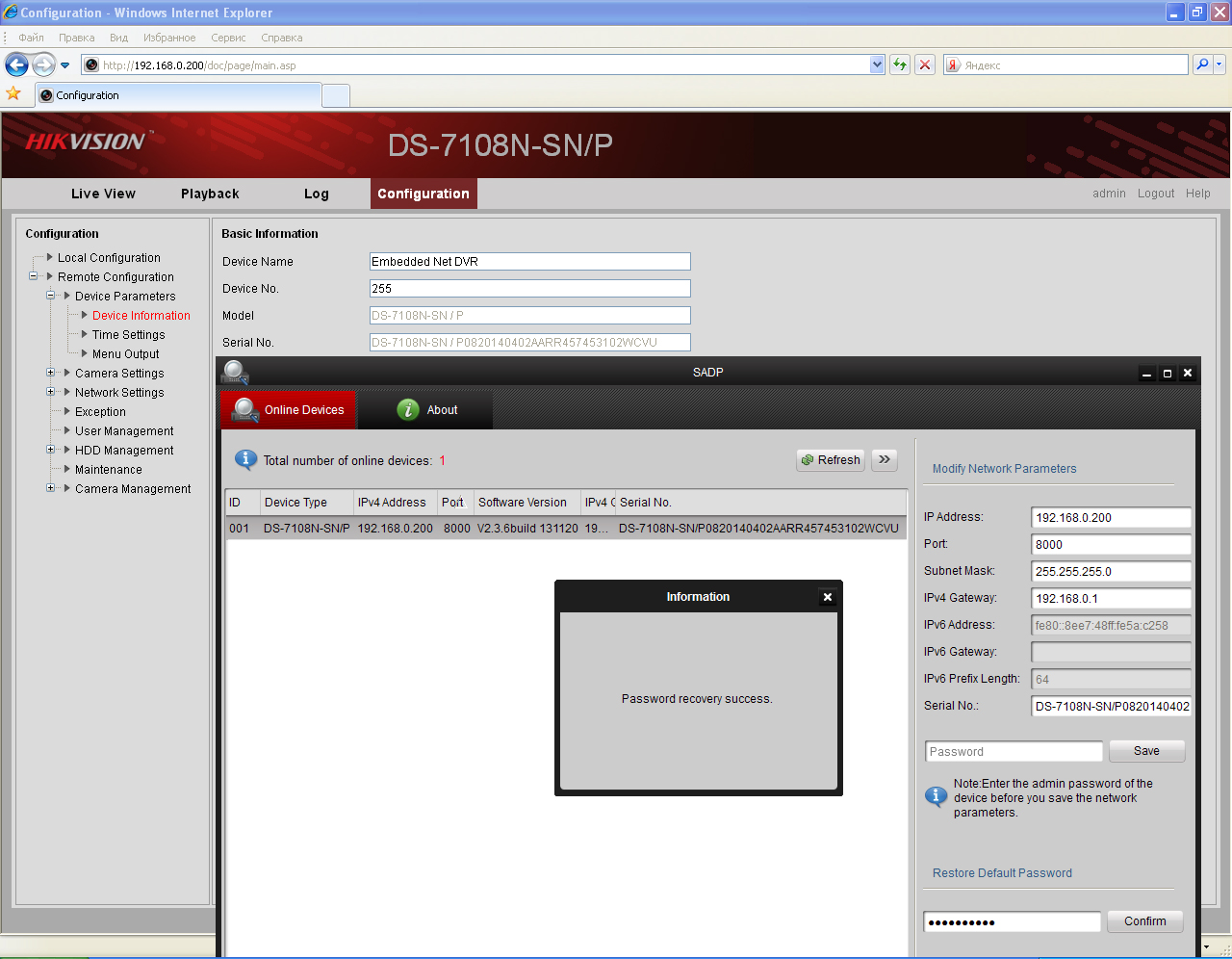
Task: Select User Management tree item
Action: tap(124, 431)
